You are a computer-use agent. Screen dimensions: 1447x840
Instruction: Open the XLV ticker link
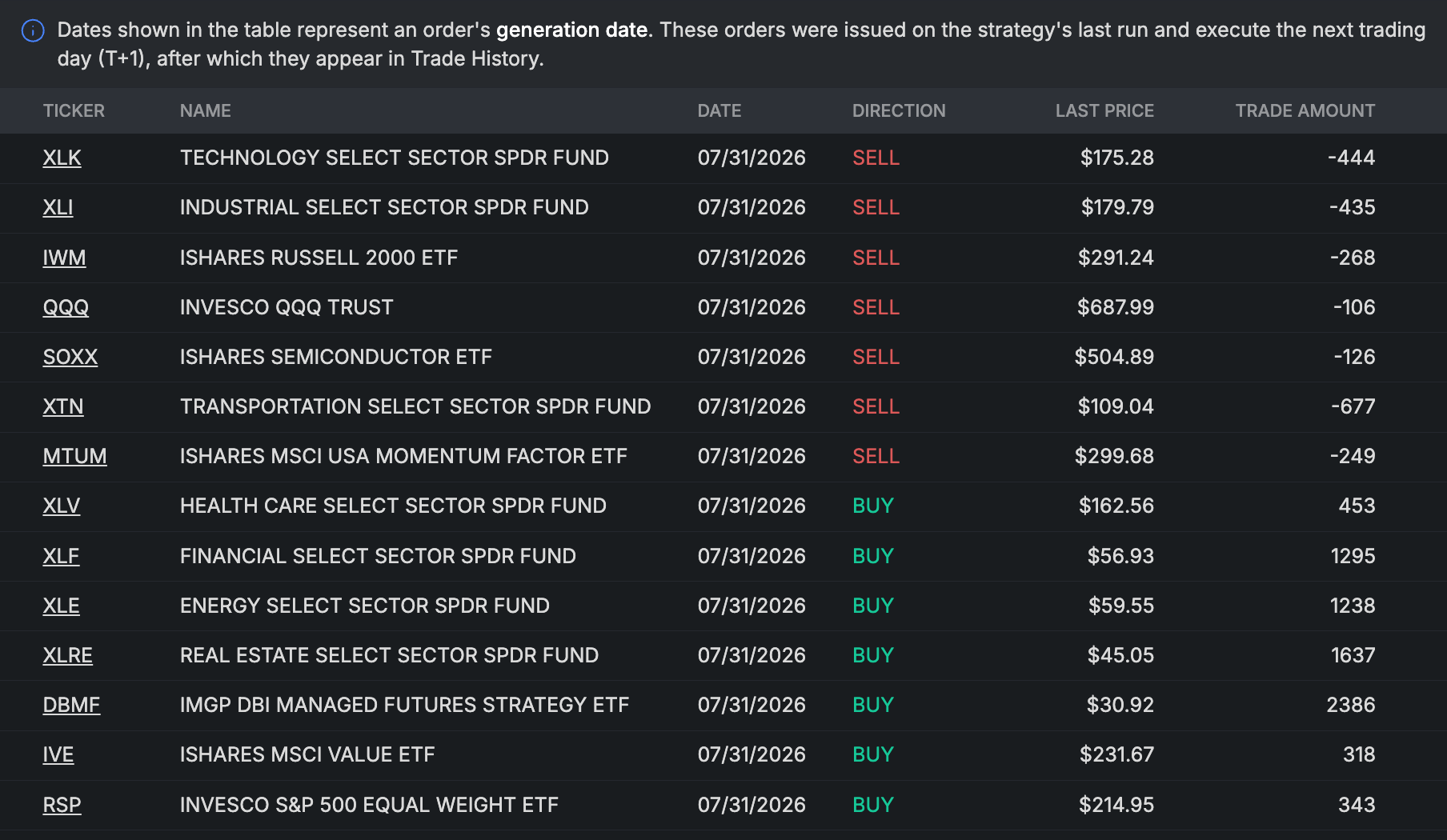click(62, 506)
